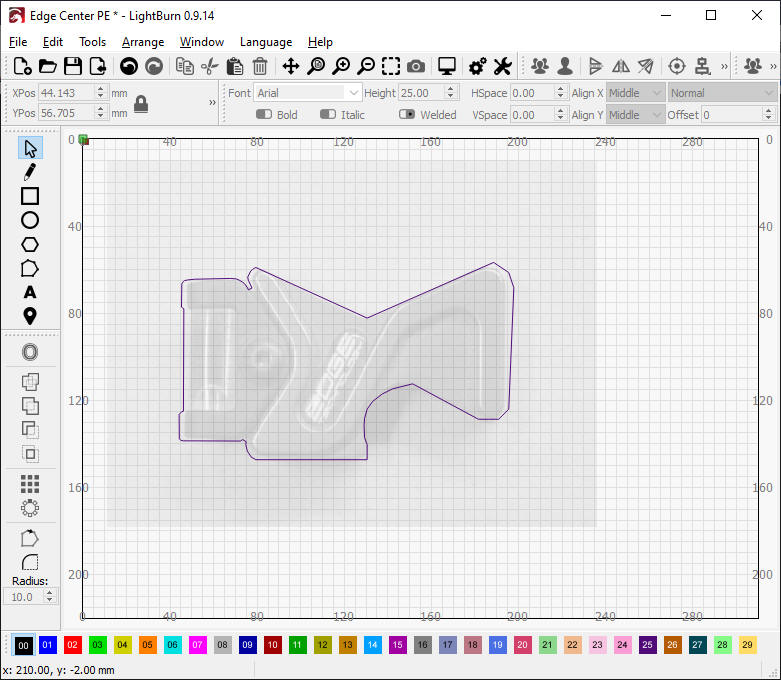This screenshot has width=781, height=680.
Task: Toggle the aspect ratio lock button
Action: tap(141, 103)
